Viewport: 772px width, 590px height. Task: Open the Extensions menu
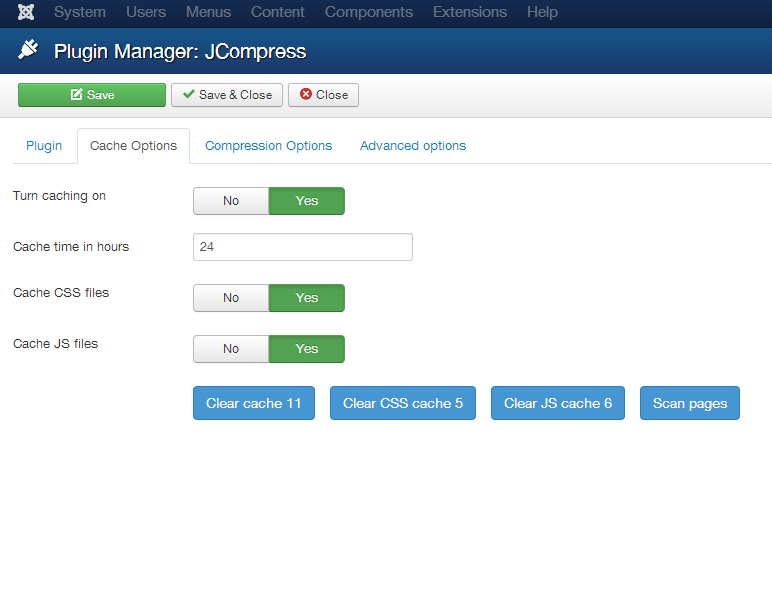[x=470, y=12]
